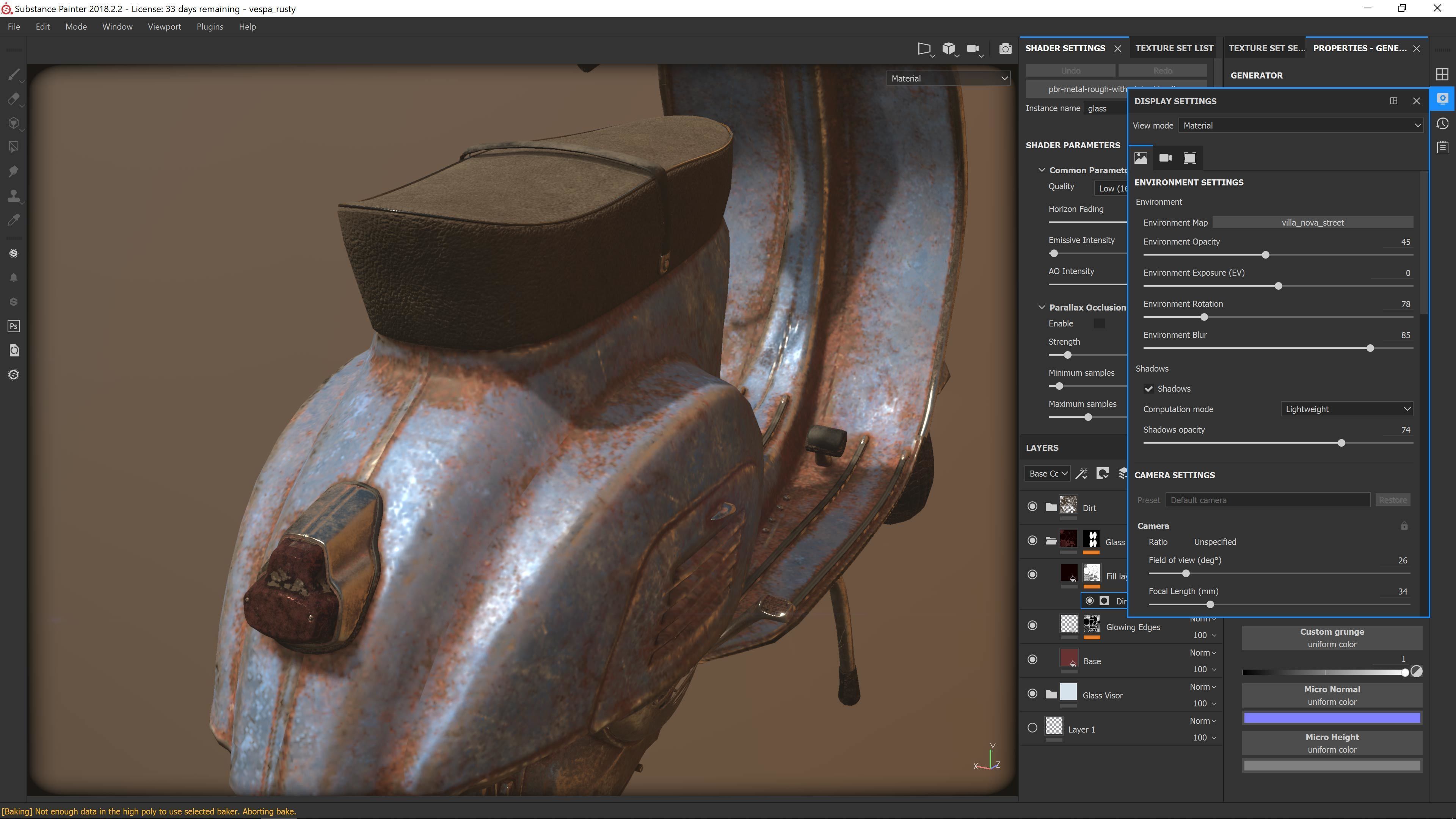Toggle visibility of the Glowing Edges layer

1032,626
